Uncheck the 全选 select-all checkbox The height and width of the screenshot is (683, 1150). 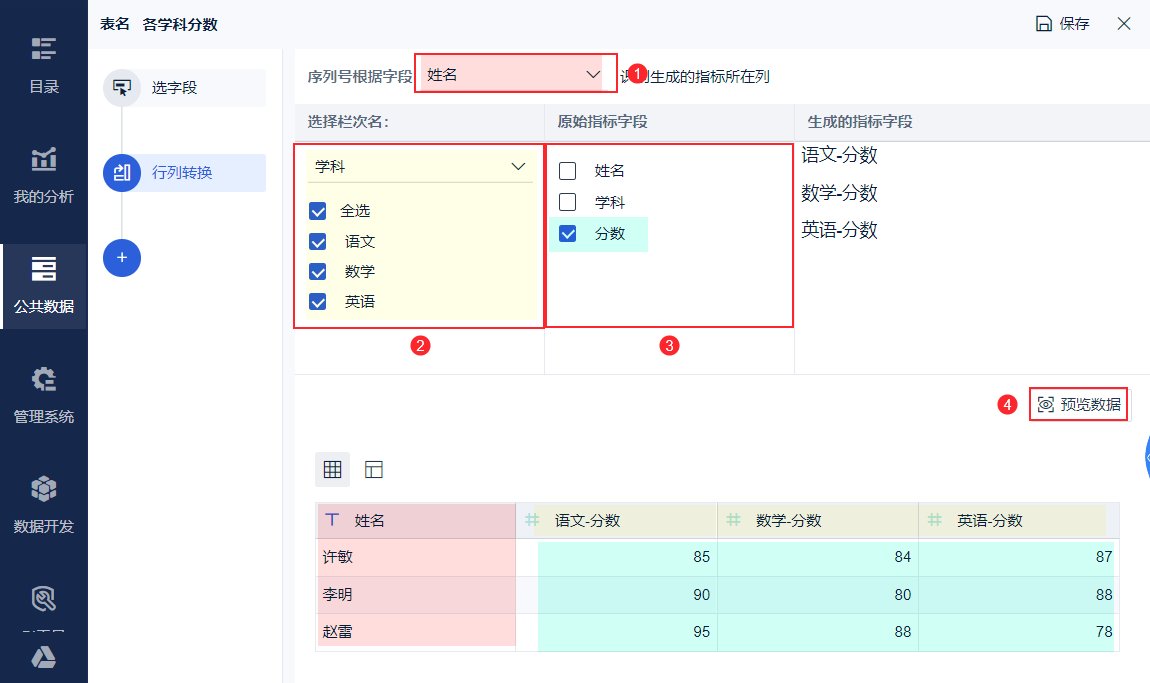pos(318,211)
